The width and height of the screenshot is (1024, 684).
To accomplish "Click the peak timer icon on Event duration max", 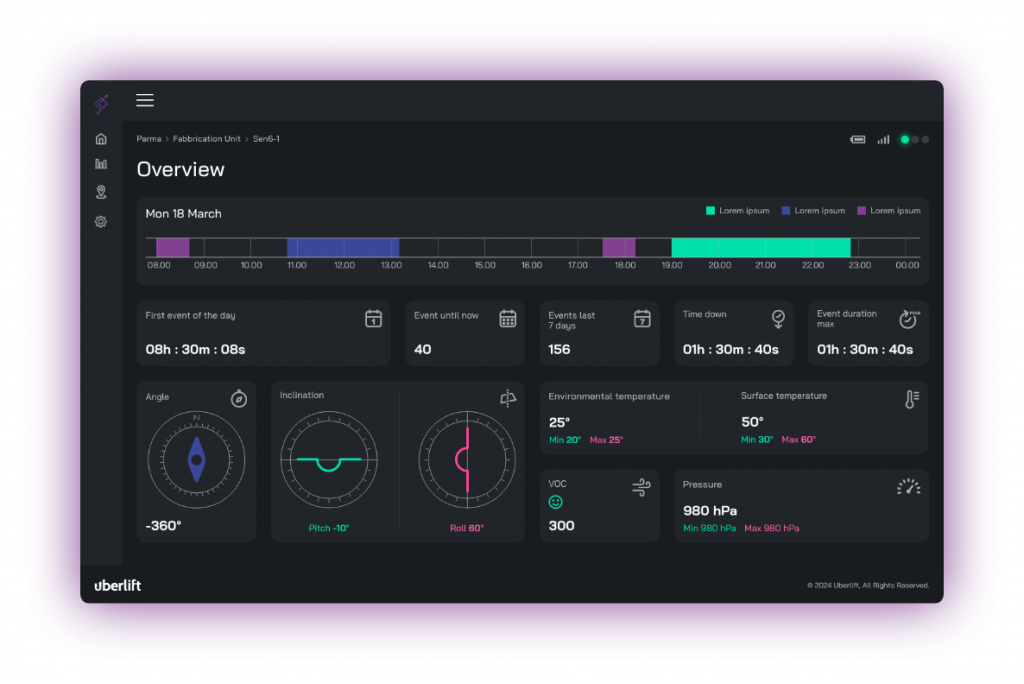I will [x=908, y=318].
